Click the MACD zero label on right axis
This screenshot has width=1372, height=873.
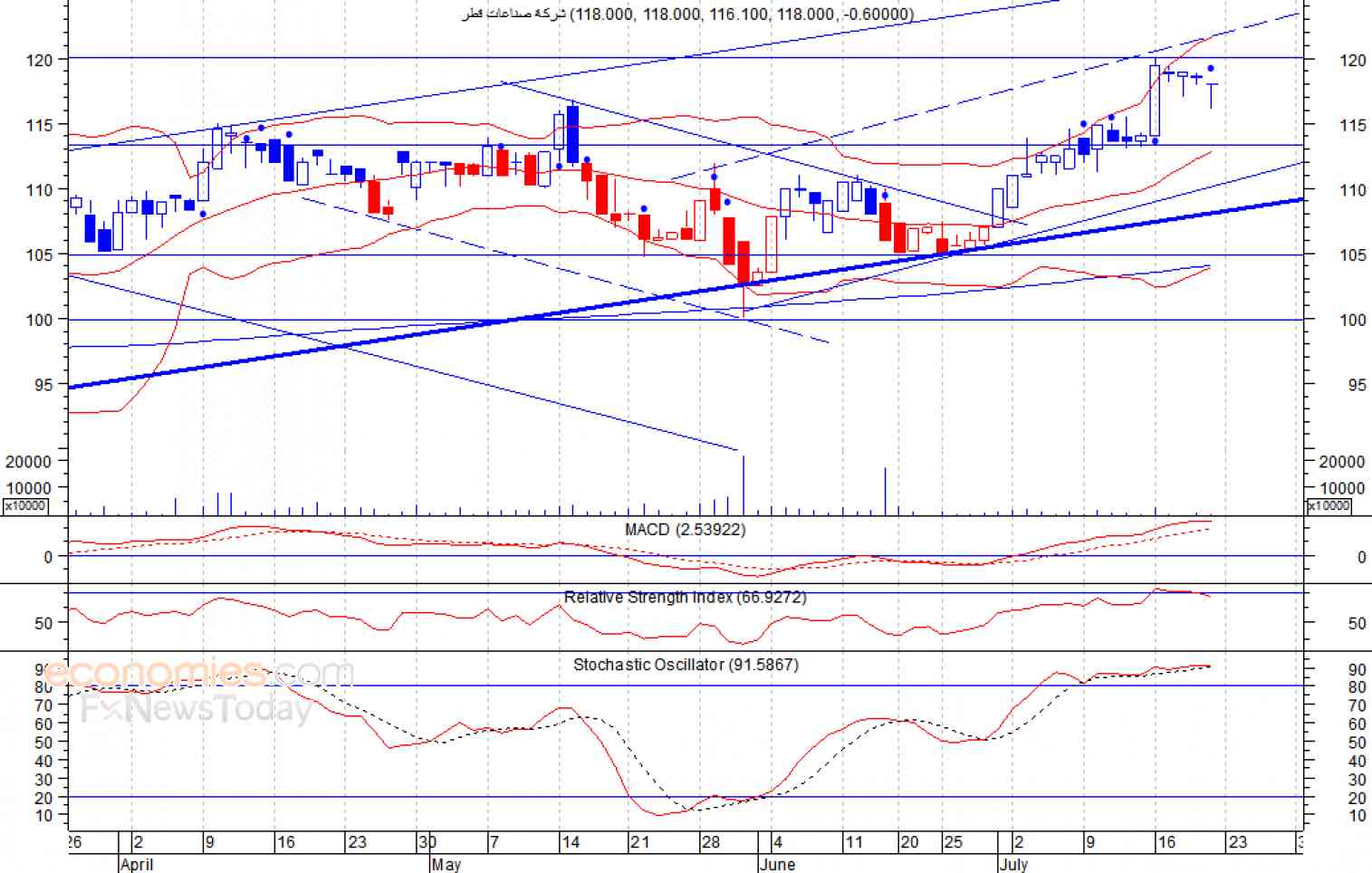[x=1361, y=558]
